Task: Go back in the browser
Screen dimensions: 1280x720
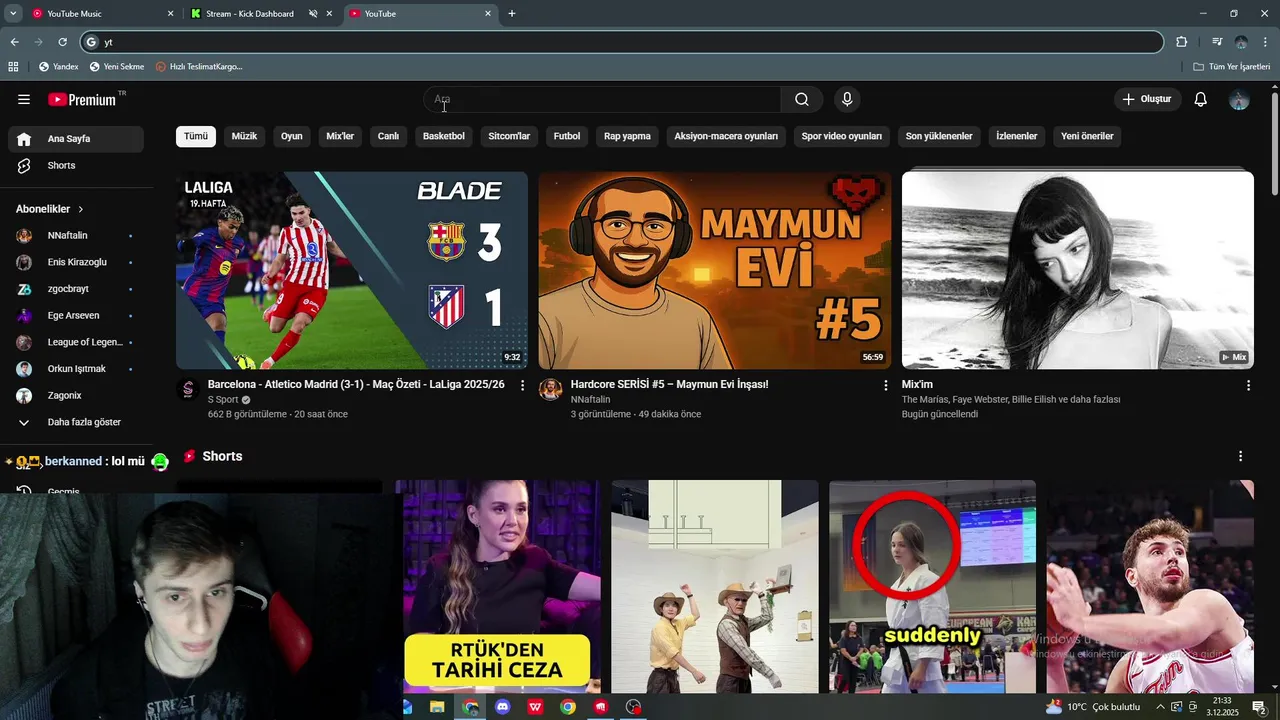Action: coord(14,42)
